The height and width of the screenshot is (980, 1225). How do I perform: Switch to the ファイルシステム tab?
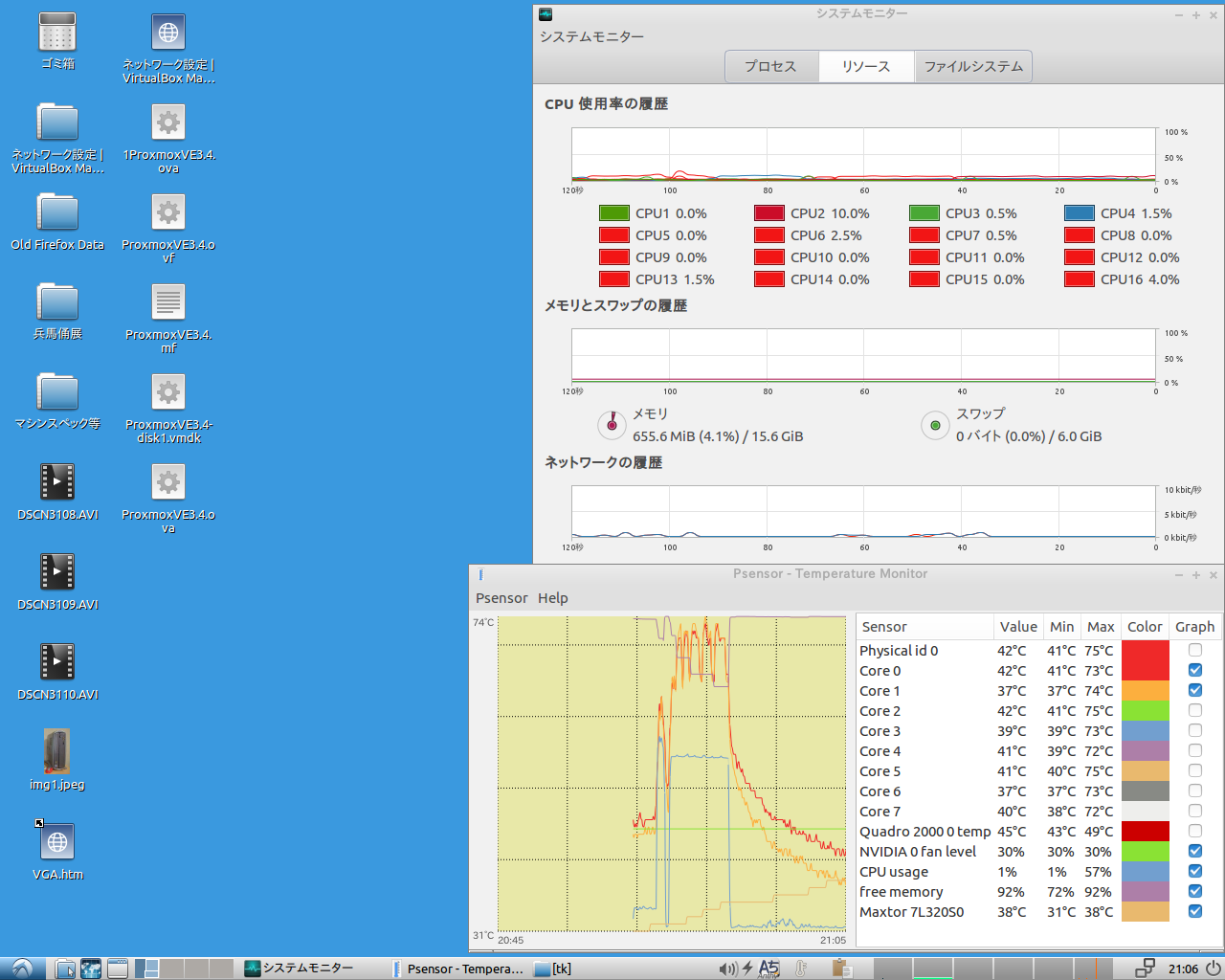click(973, 66)
